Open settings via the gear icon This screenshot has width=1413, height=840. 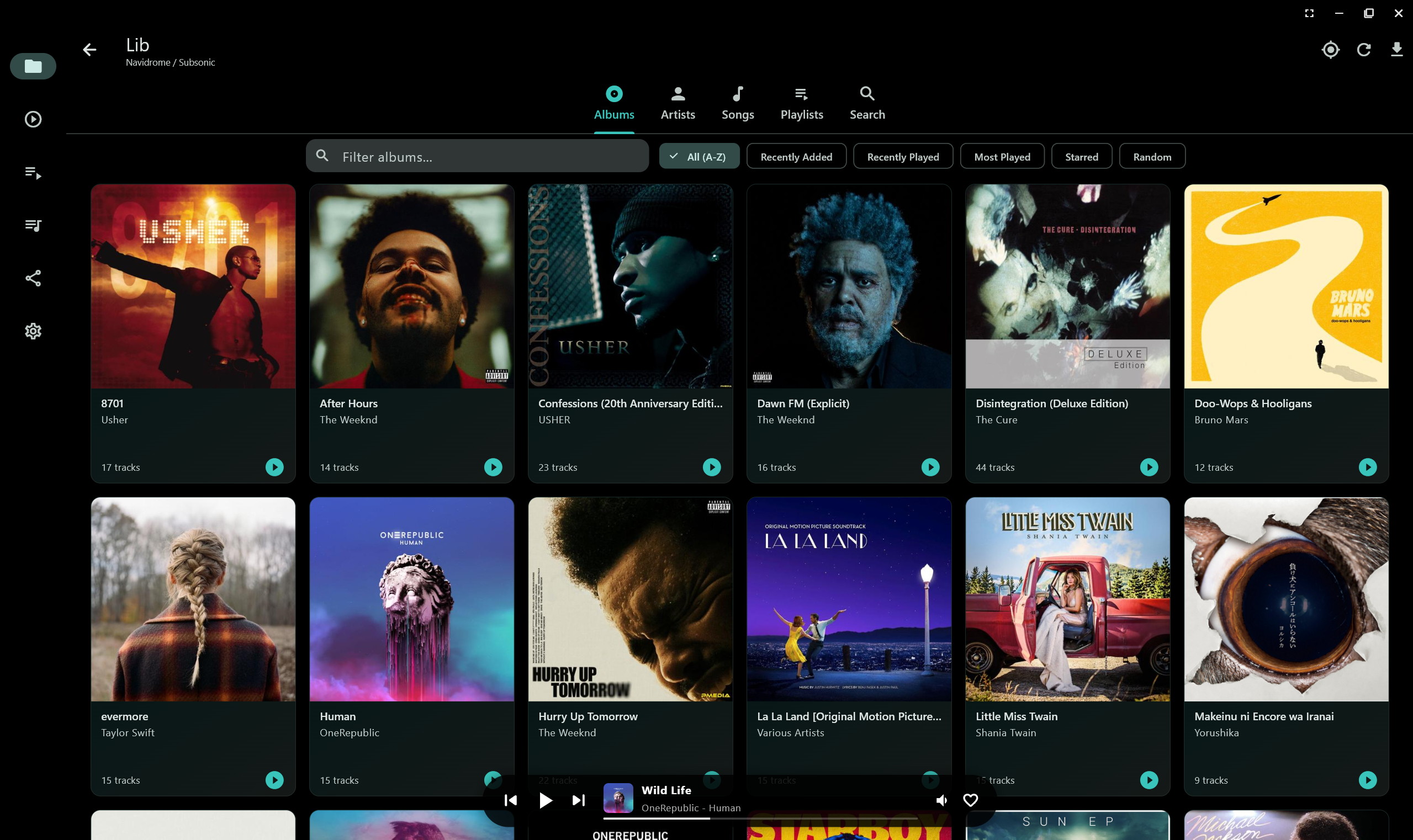coord(33,331)
